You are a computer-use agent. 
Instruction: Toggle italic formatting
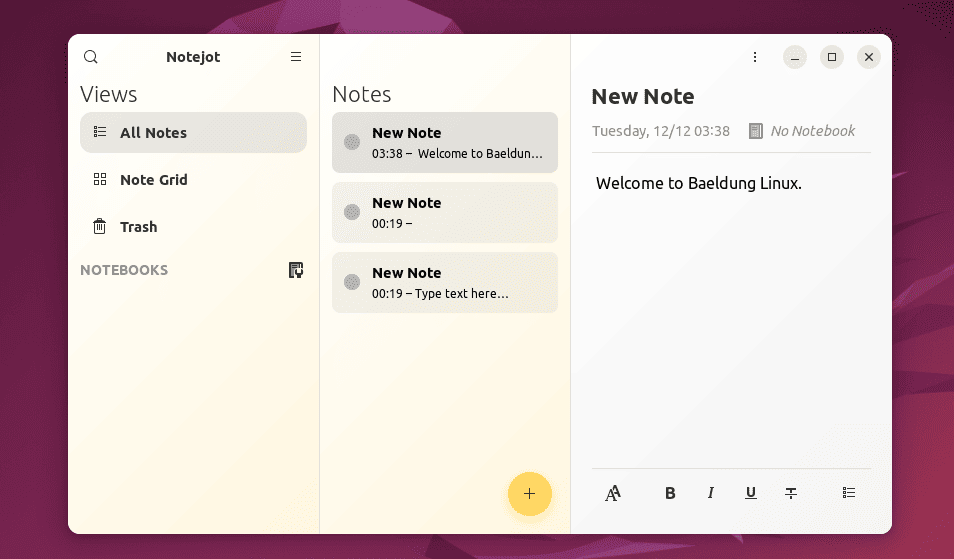click(710, 493)
